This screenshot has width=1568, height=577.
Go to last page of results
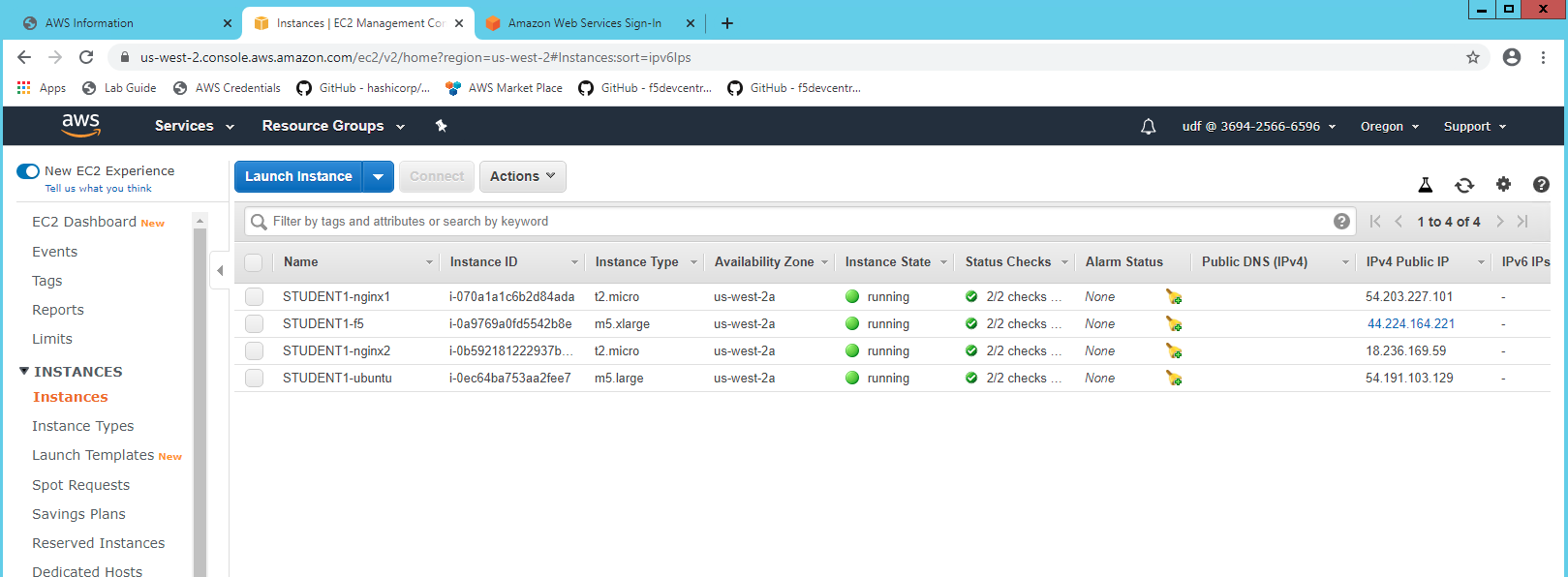pos(1522,222)
